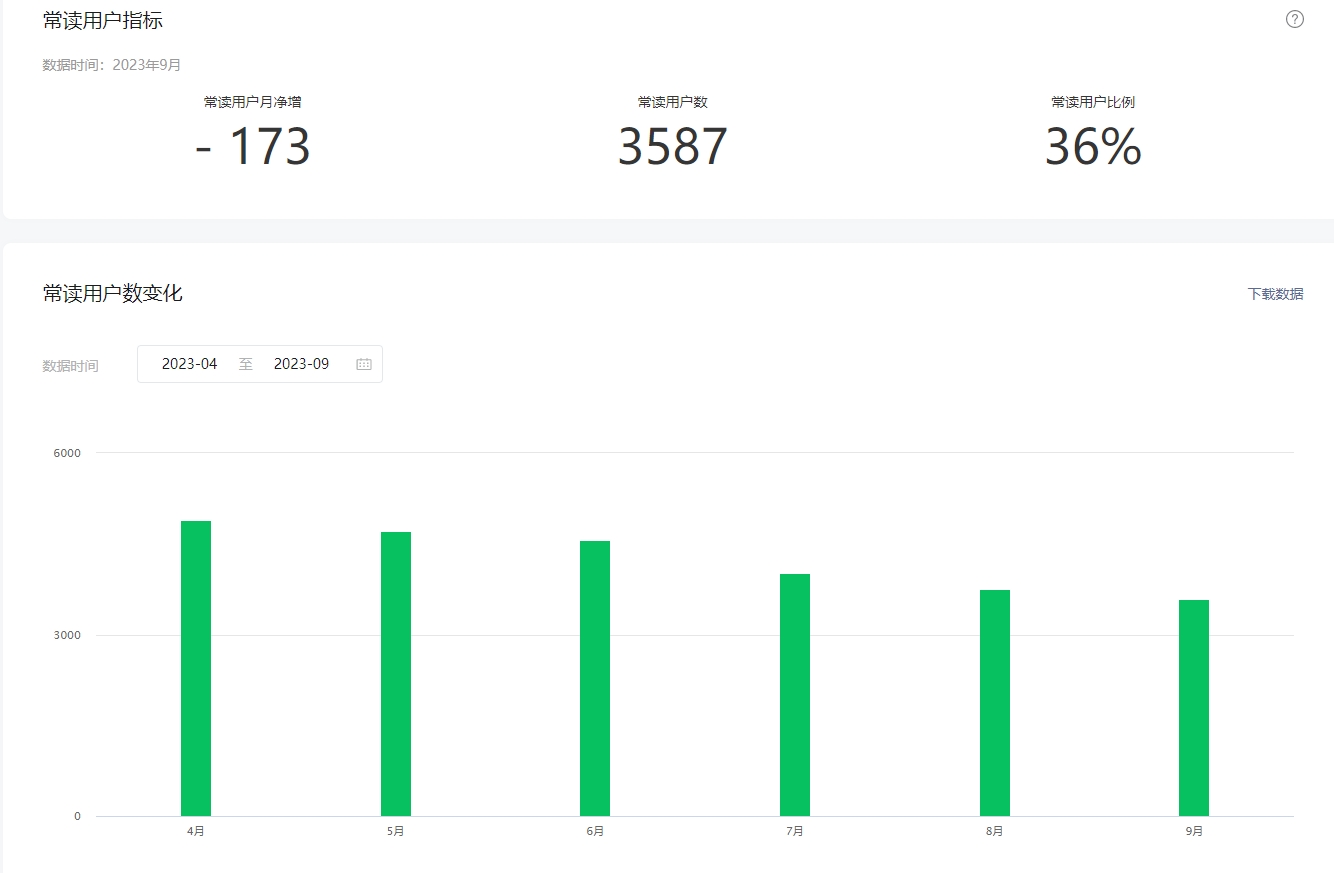This screenshot has width=1334, height=873.
Task: Click the 6月 bar in the chart
Action: pyautogui.click(x=595, y=678)
